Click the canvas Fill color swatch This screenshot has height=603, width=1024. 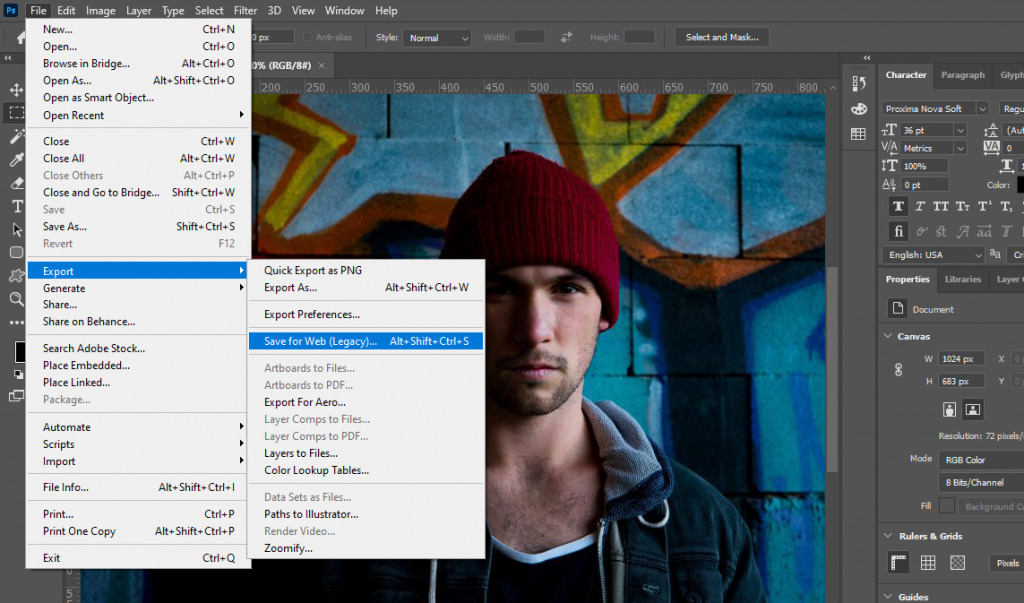coord(947,506)
